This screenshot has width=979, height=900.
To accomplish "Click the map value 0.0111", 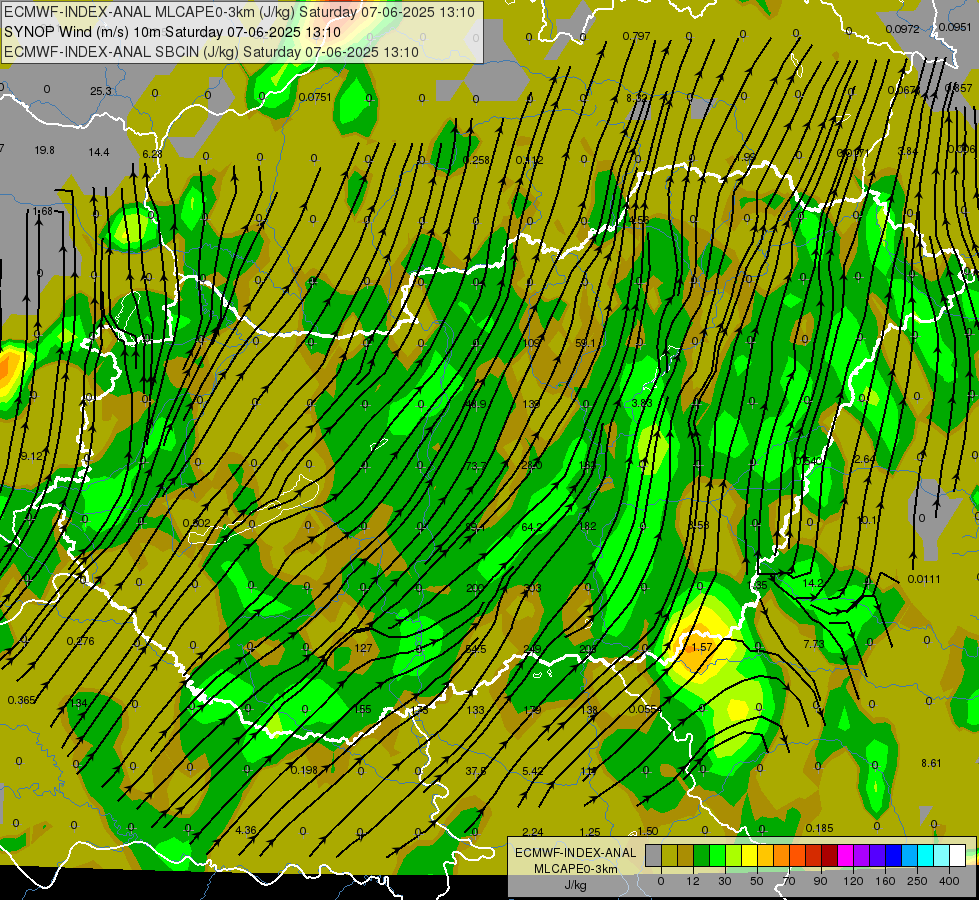I will pyautogui.click(x=923, y=579).
